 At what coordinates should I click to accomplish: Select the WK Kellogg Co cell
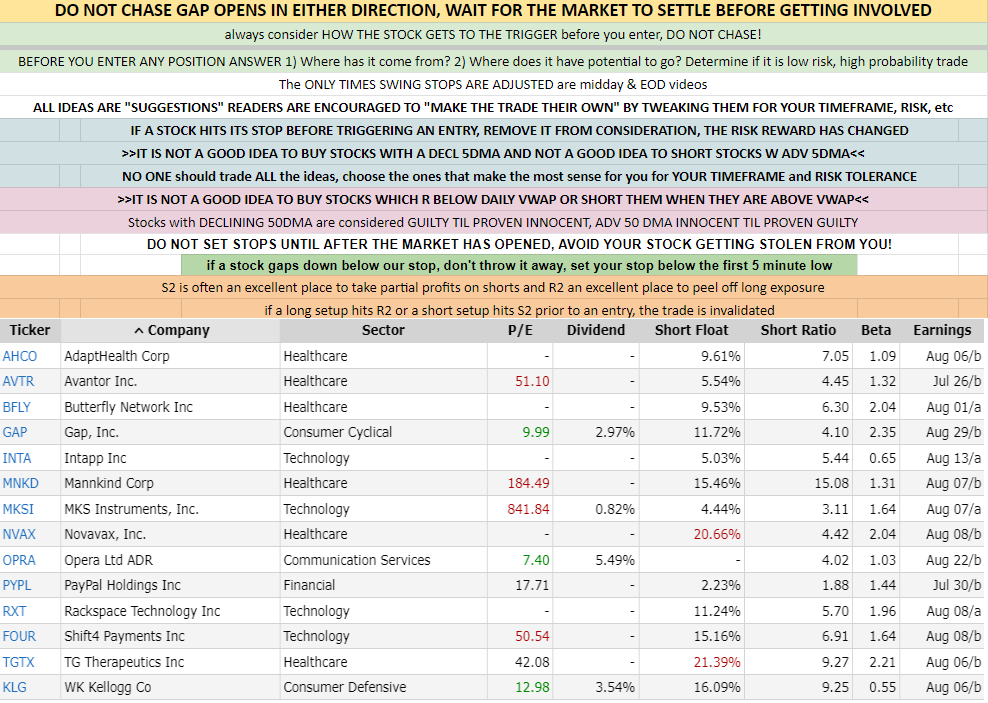click(170, 687)
